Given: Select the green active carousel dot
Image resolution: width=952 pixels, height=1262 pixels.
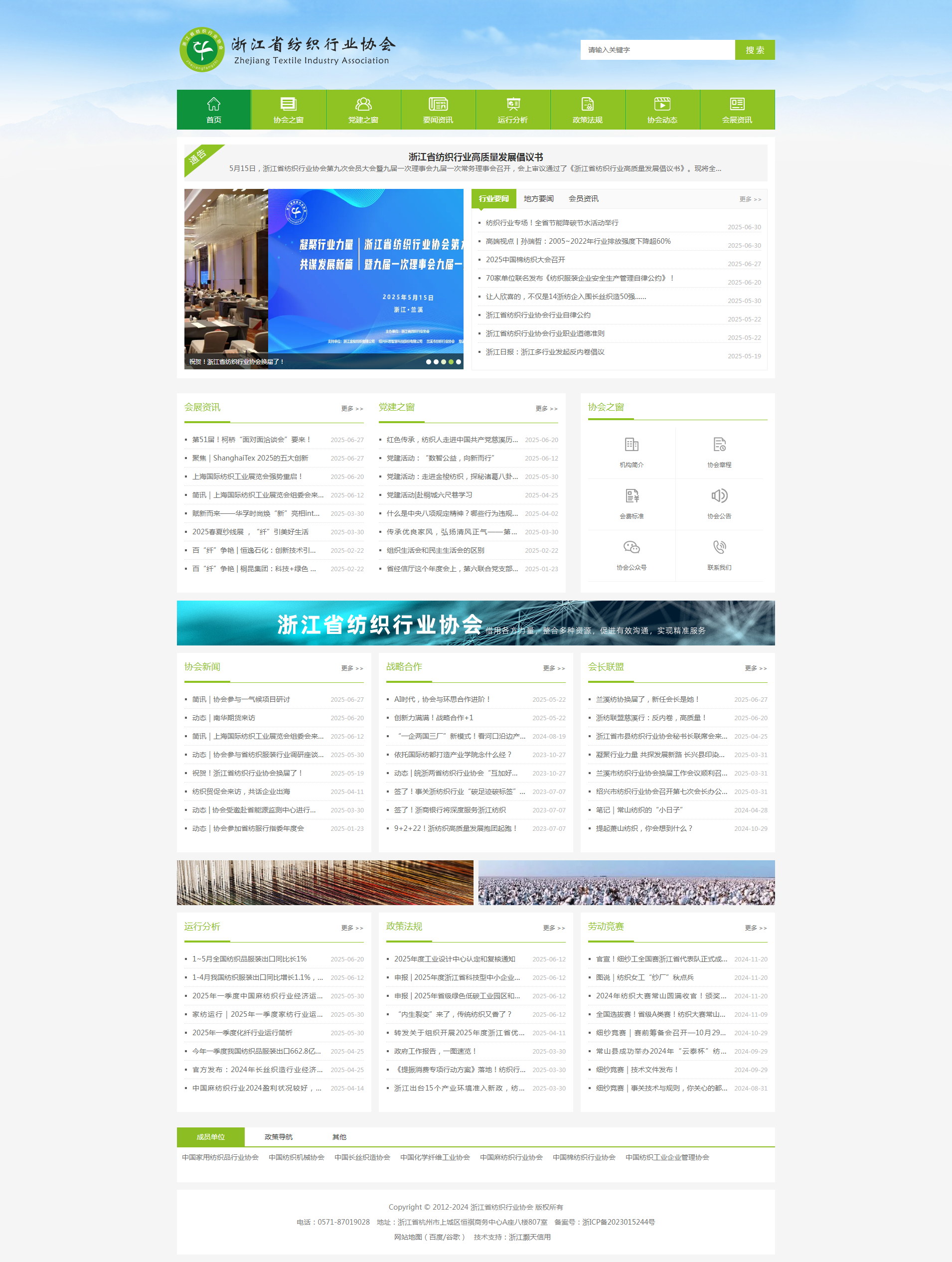Looking at the screenshot, I should coord(451,362).
